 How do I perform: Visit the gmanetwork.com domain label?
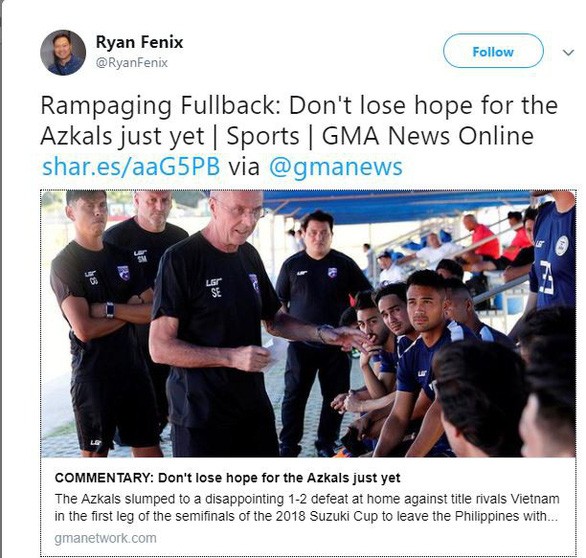click(105, 538)
